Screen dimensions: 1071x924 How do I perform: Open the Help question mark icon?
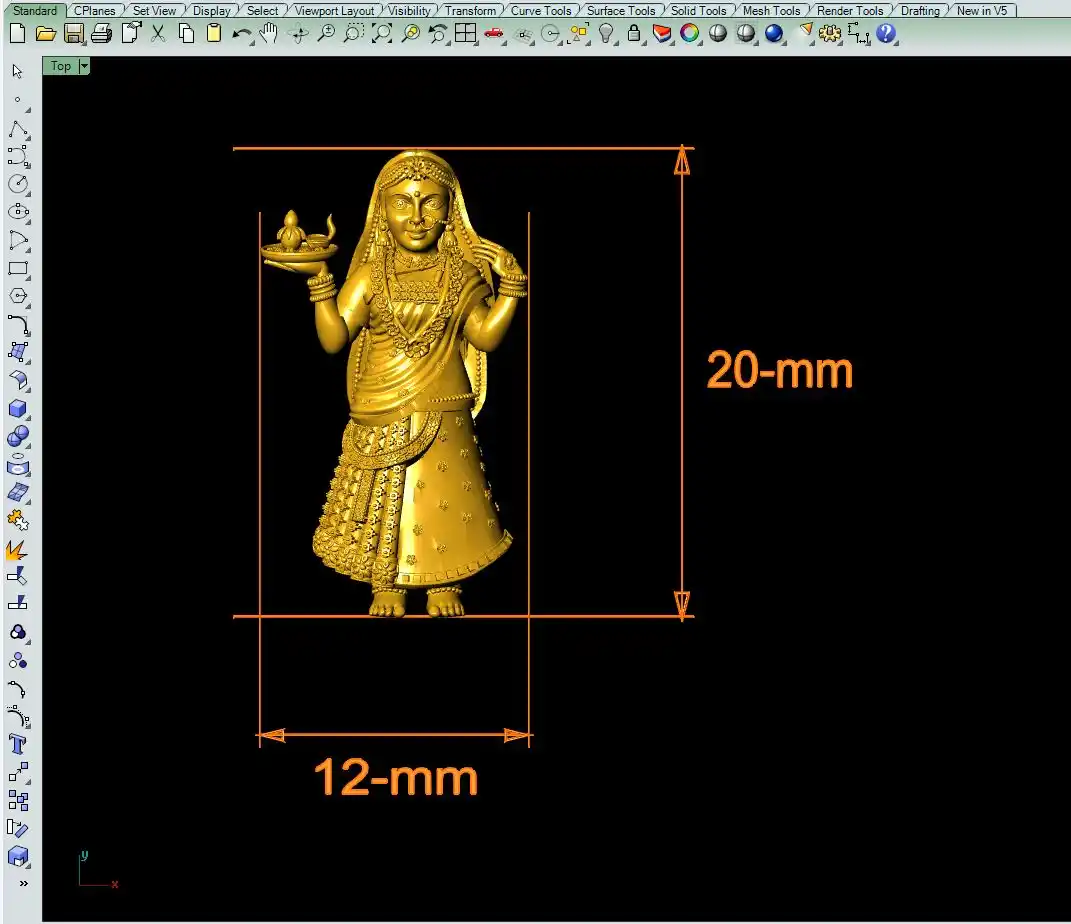click(886, 33)
